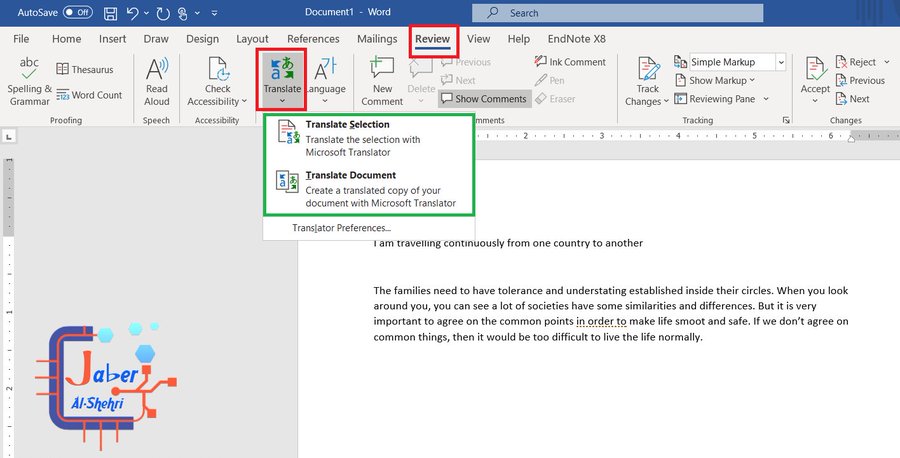
Task: Click the Track Changes icon
Action: [x=648, y=69]
